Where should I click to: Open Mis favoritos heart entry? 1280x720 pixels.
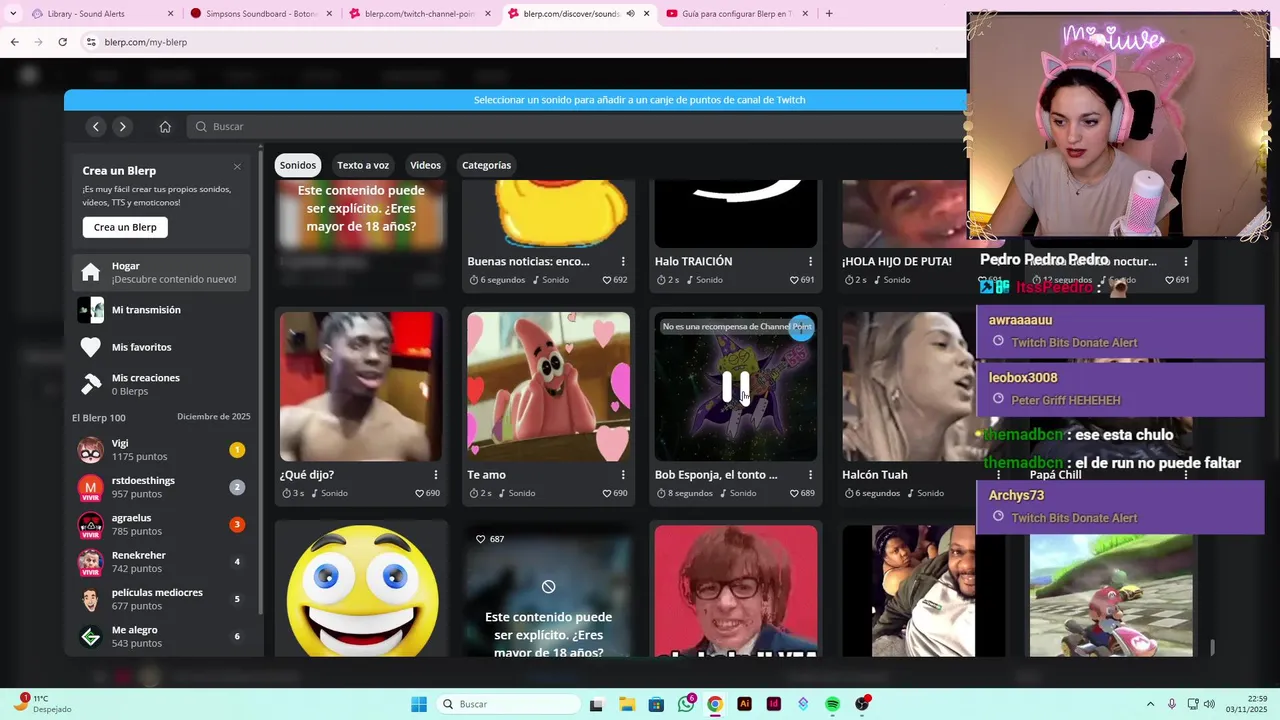pyautogui.click(x=161, y=347)
